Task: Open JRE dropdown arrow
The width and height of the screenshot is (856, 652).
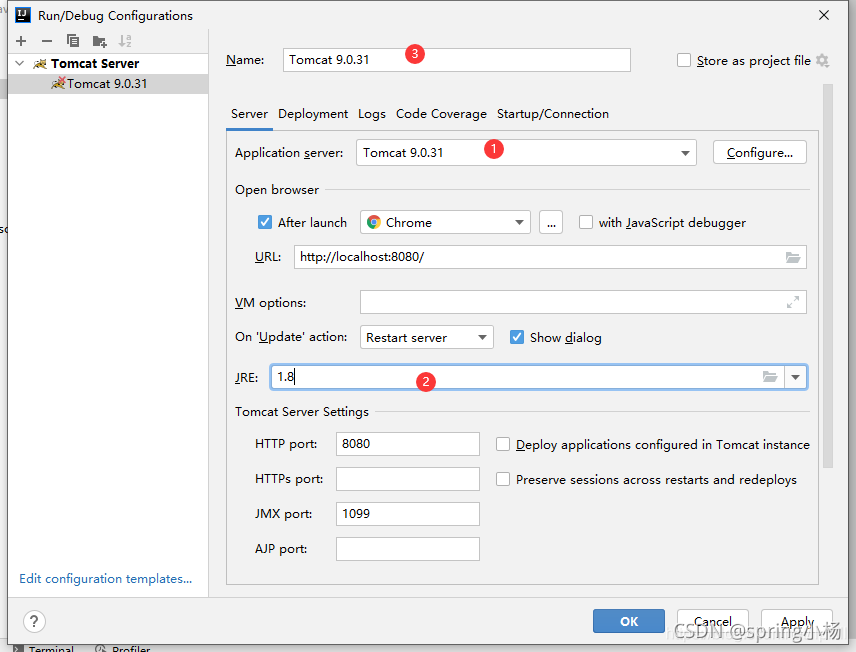Action: click(x=795, y=377)
